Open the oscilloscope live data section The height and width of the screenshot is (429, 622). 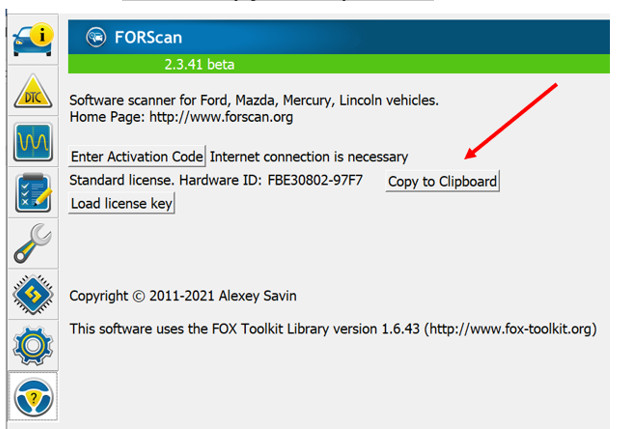32,143
